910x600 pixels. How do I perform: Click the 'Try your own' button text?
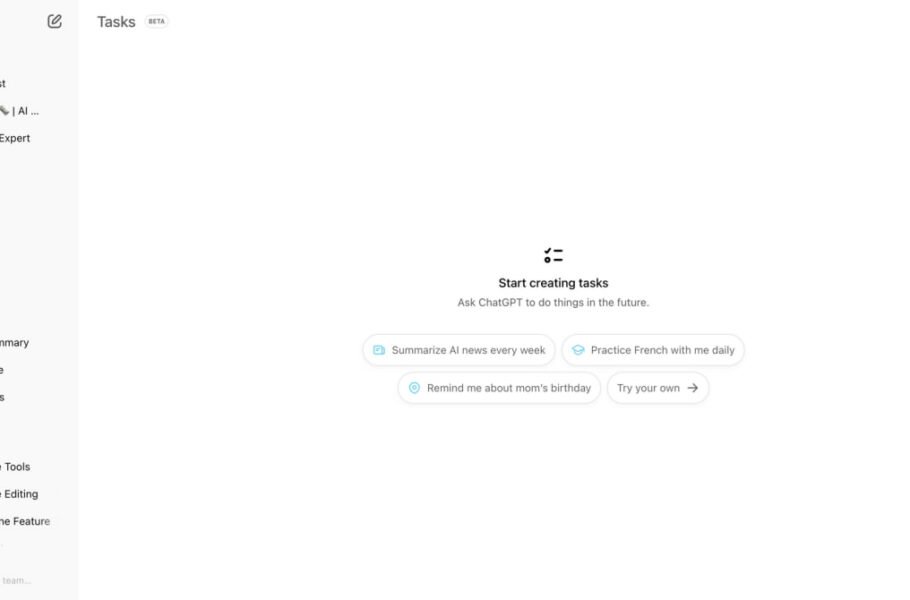coord(648,388)
